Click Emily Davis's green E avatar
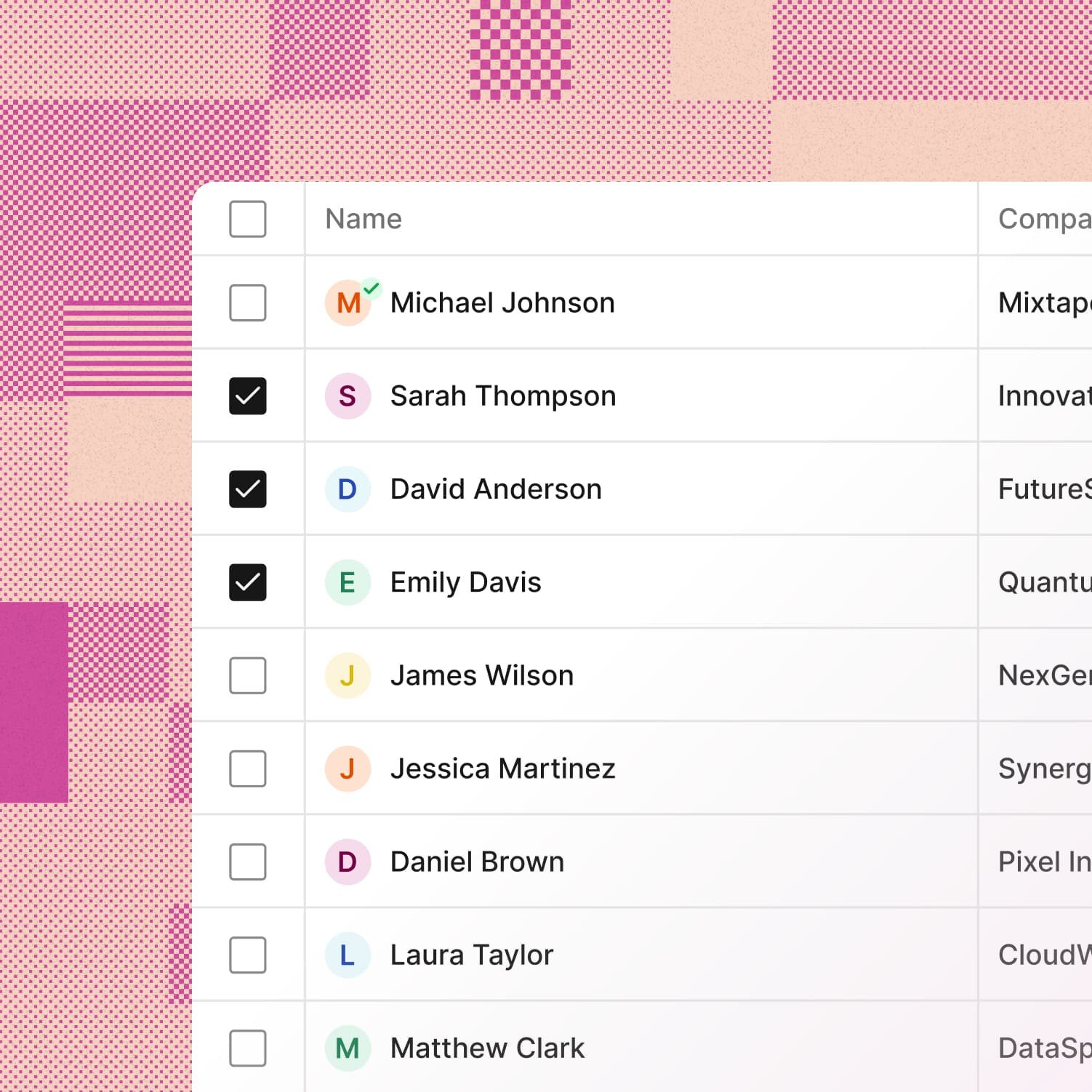 [x=348, y=582]
